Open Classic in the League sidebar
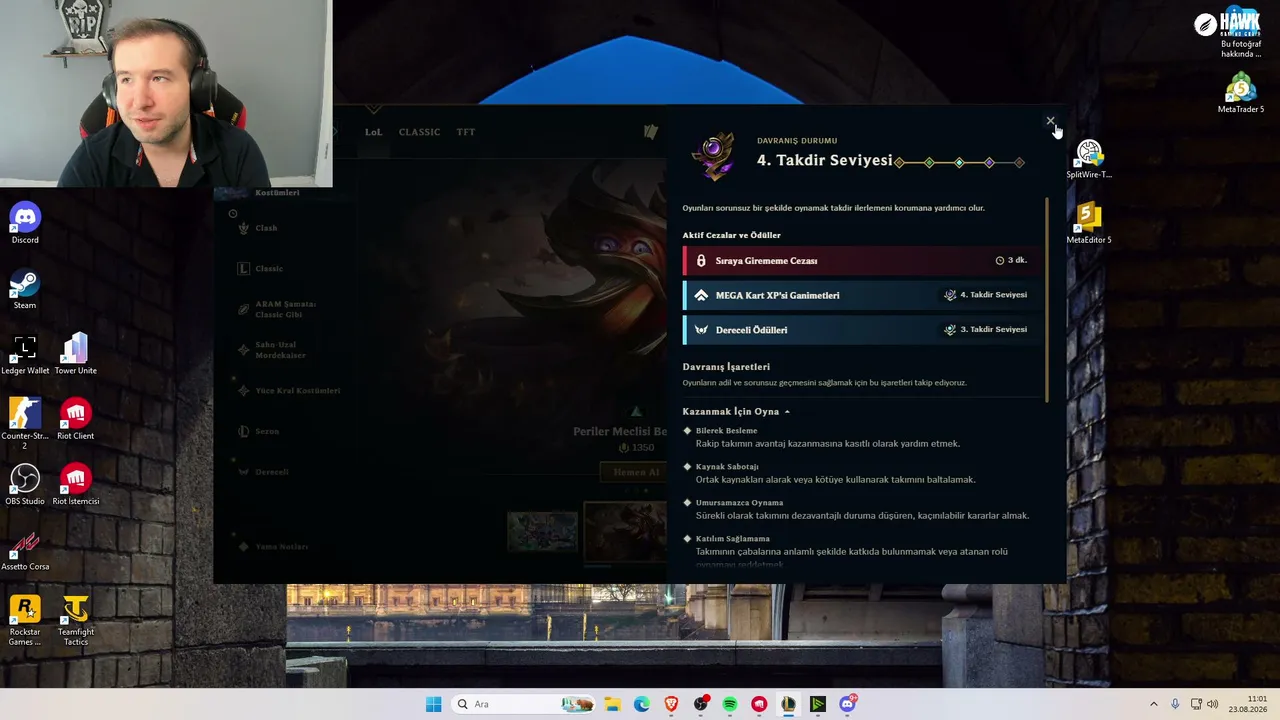 point(261,268)
